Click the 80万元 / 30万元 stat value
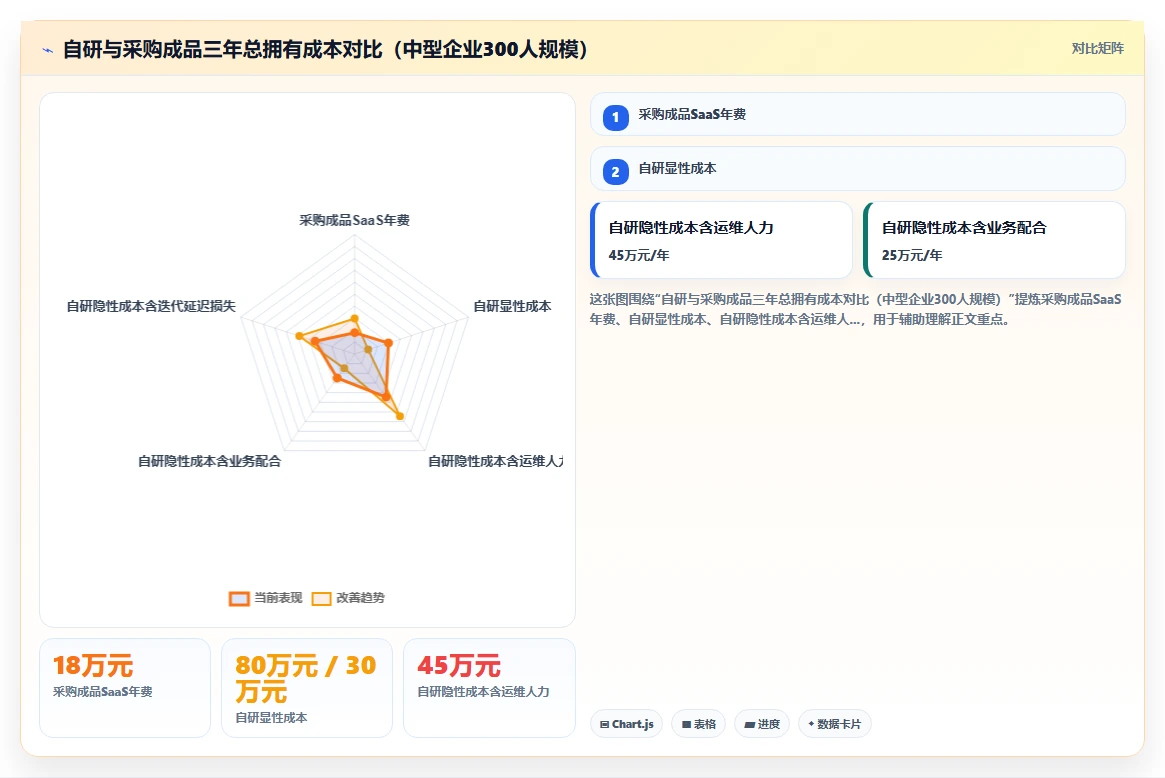1165x778 pixels. coord(306,678)
